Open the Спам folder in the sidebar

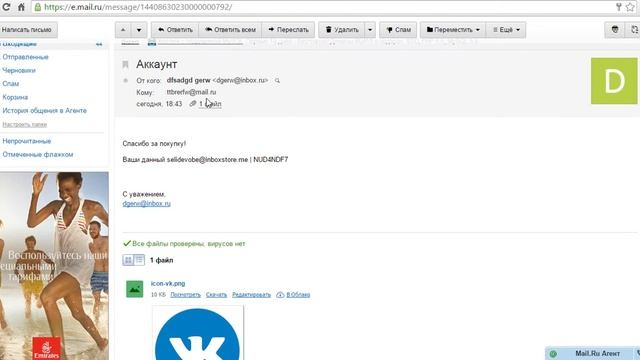point(11,84)
